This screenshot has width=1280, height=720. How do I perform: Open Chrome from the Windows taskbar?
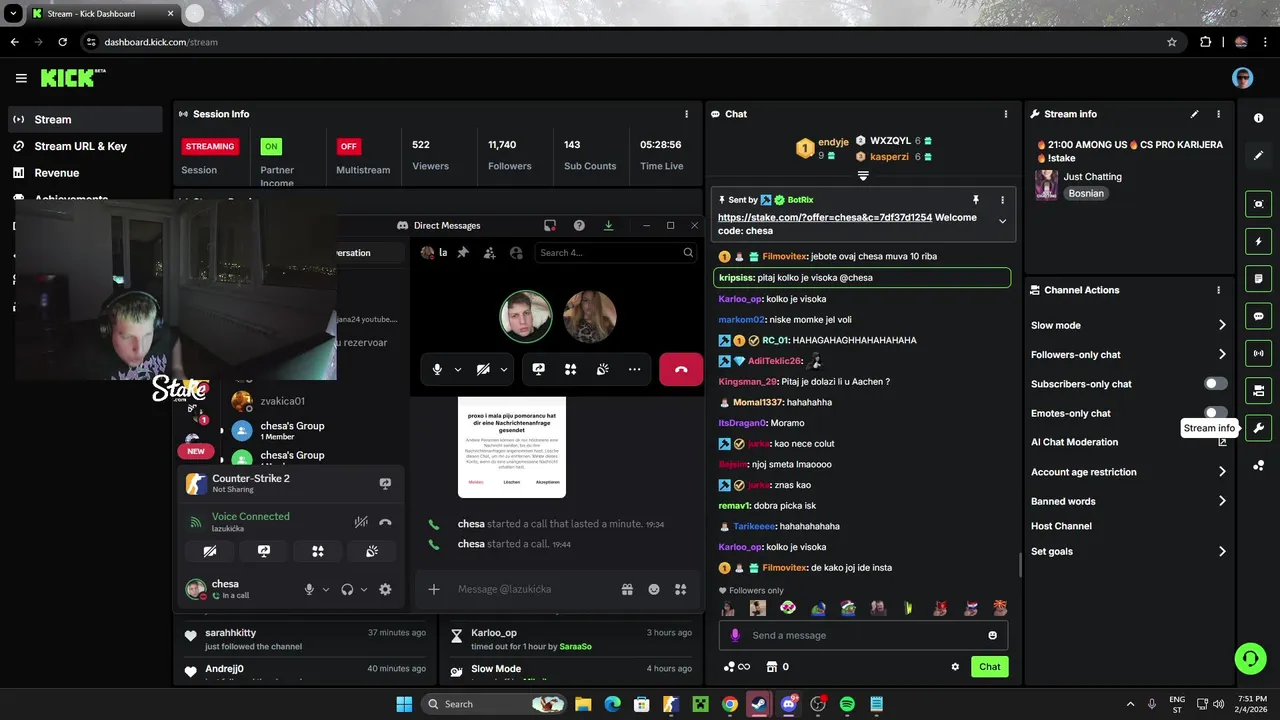point(730,704)
